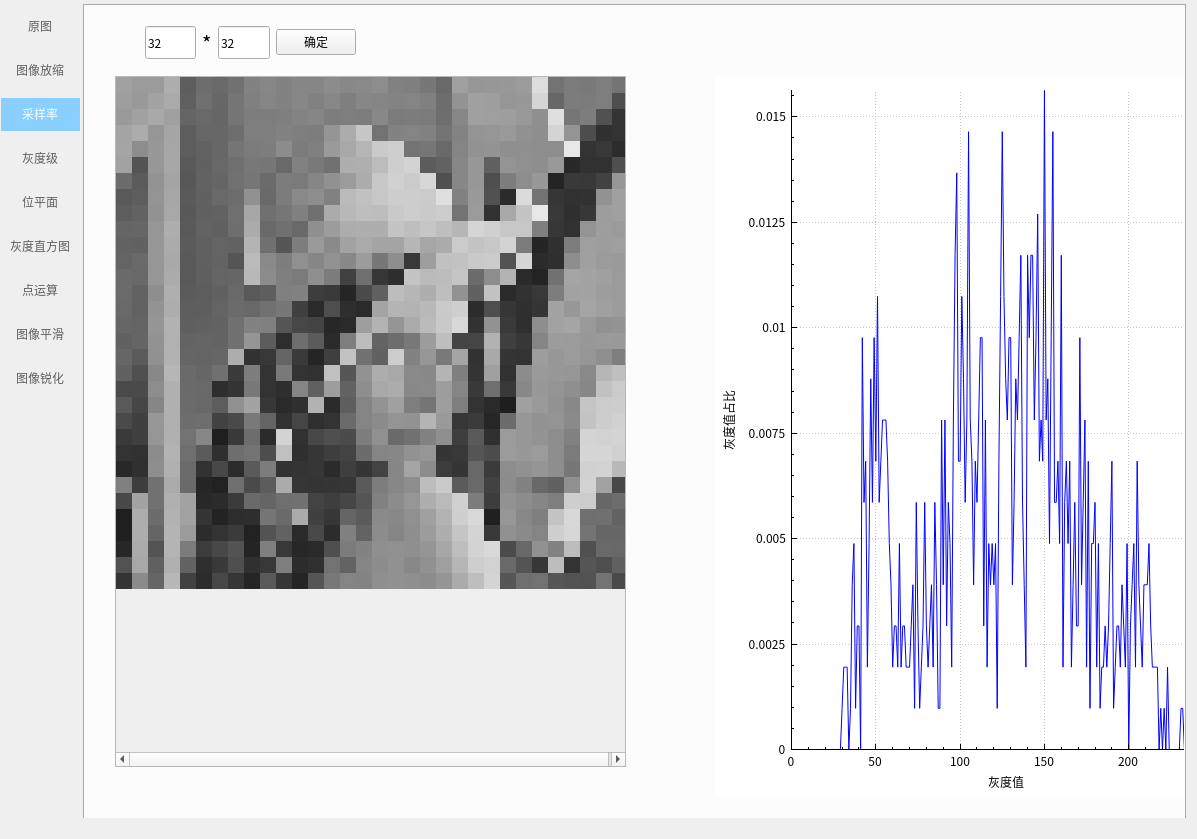Open 灰度直方图 tab
Viewport: 1197px width, 839px height.
40,246
